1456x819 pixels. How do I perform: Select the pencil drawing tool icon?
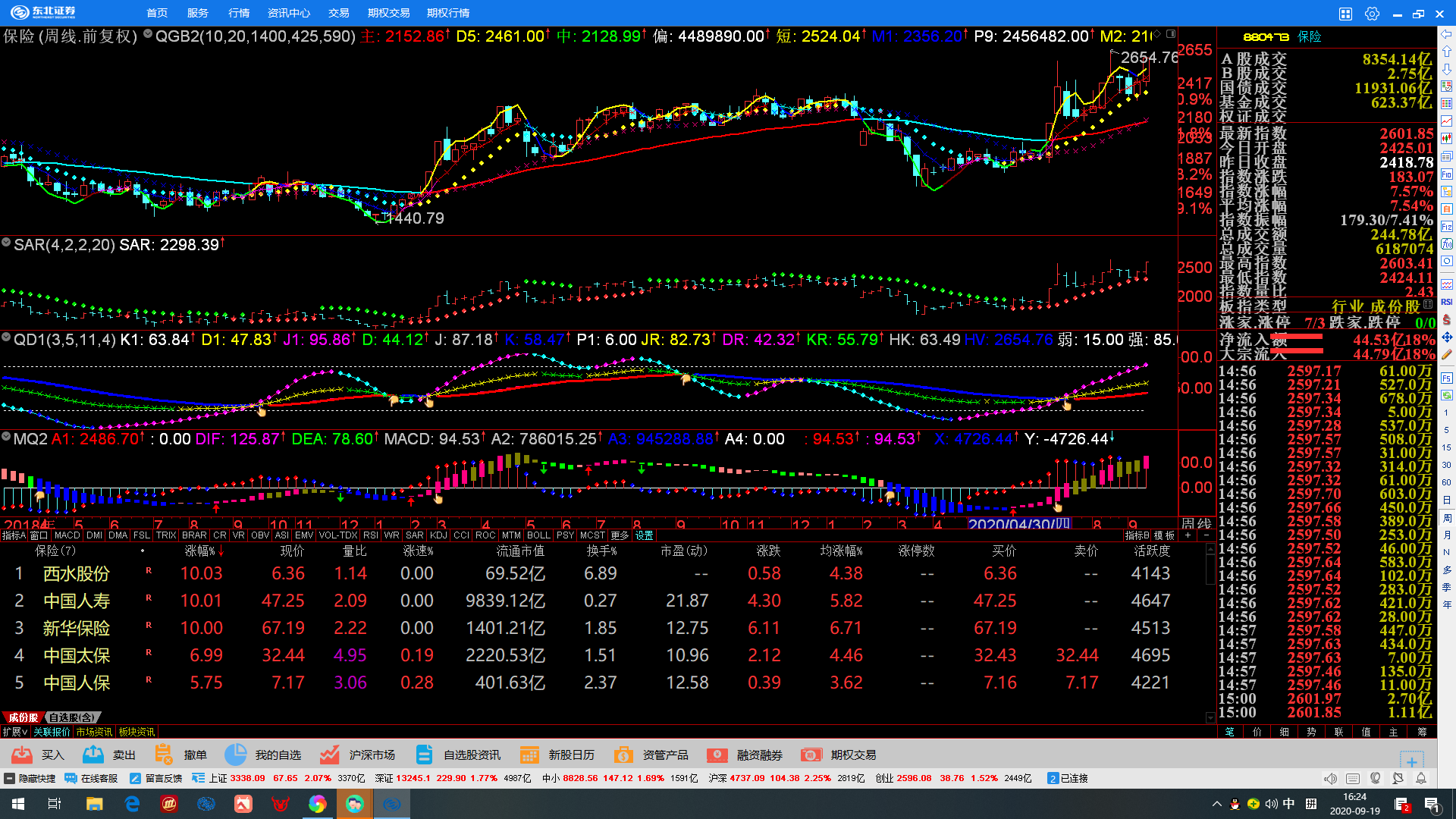[1447, 354]
